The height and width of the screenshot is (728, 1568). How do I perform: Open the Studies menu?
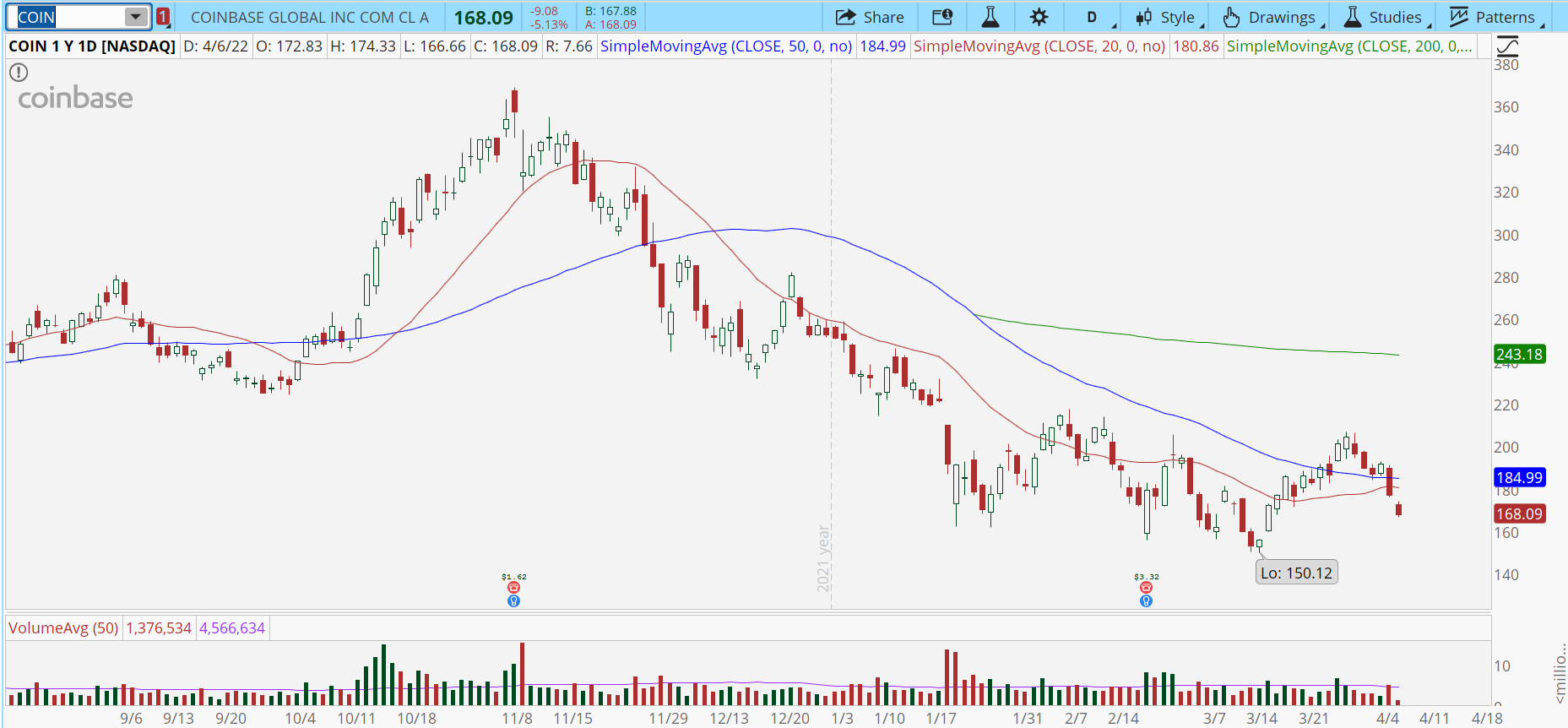[x=1386, y=17]
